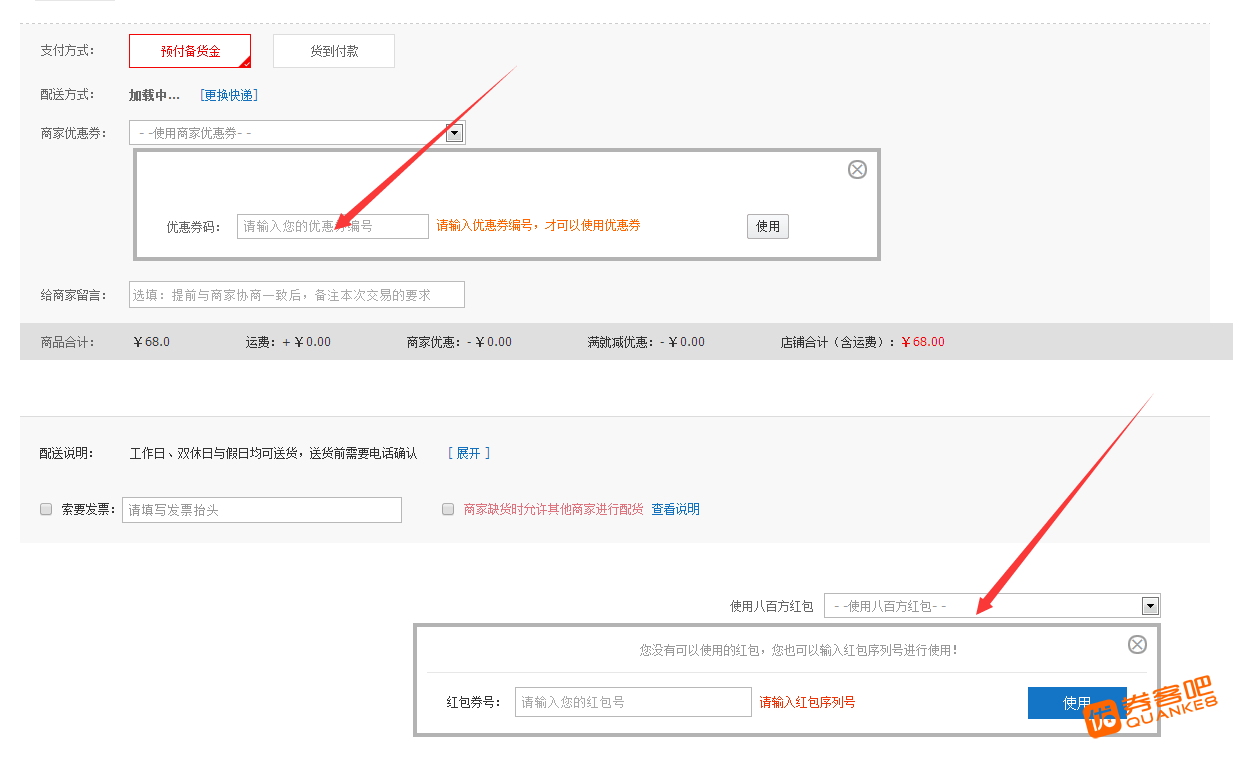Close the red packet input panel
Screen dimensions: 1233x758
1137,644
